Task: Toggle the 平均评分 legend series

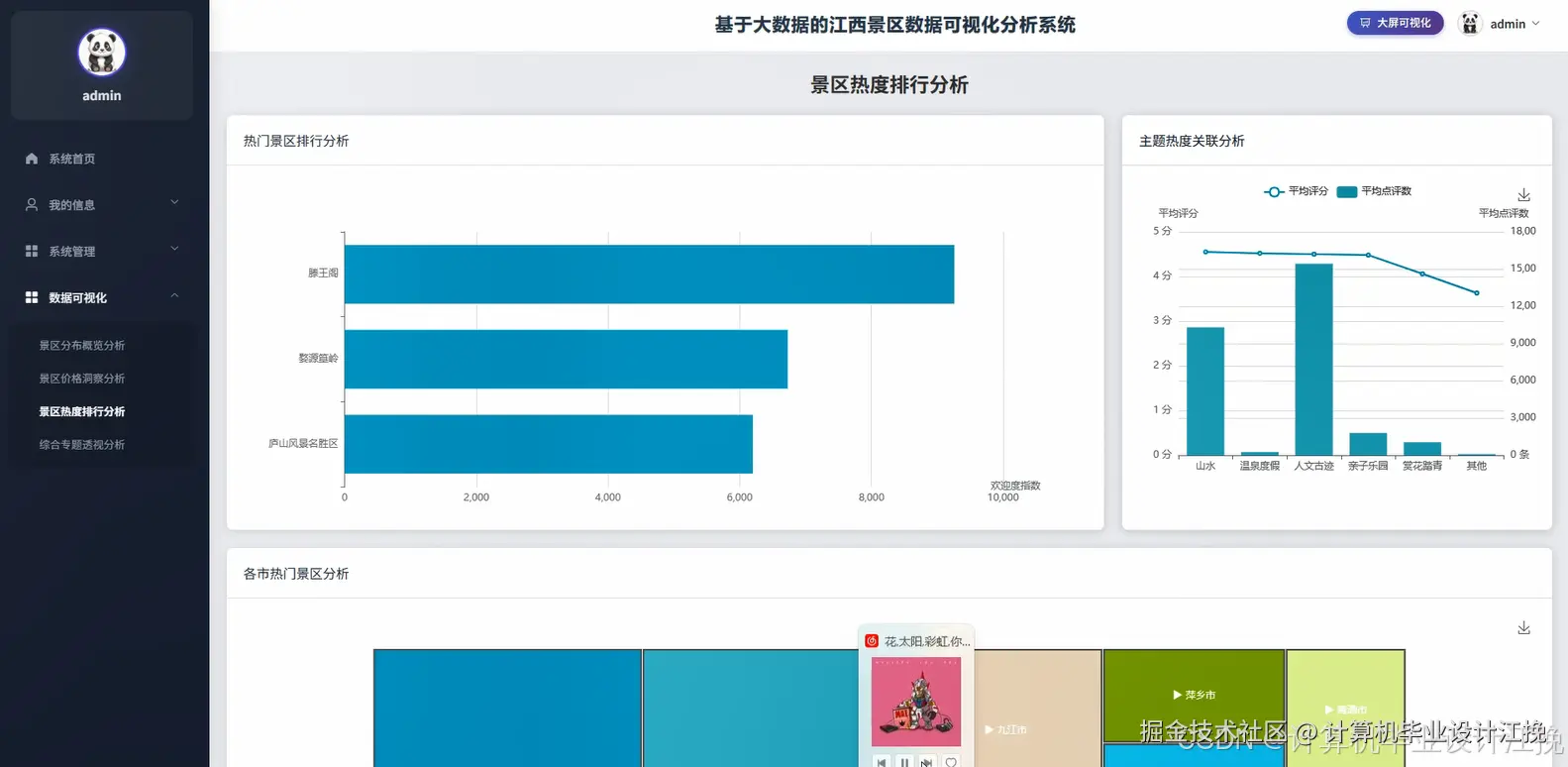Action: pos(1296,191)
